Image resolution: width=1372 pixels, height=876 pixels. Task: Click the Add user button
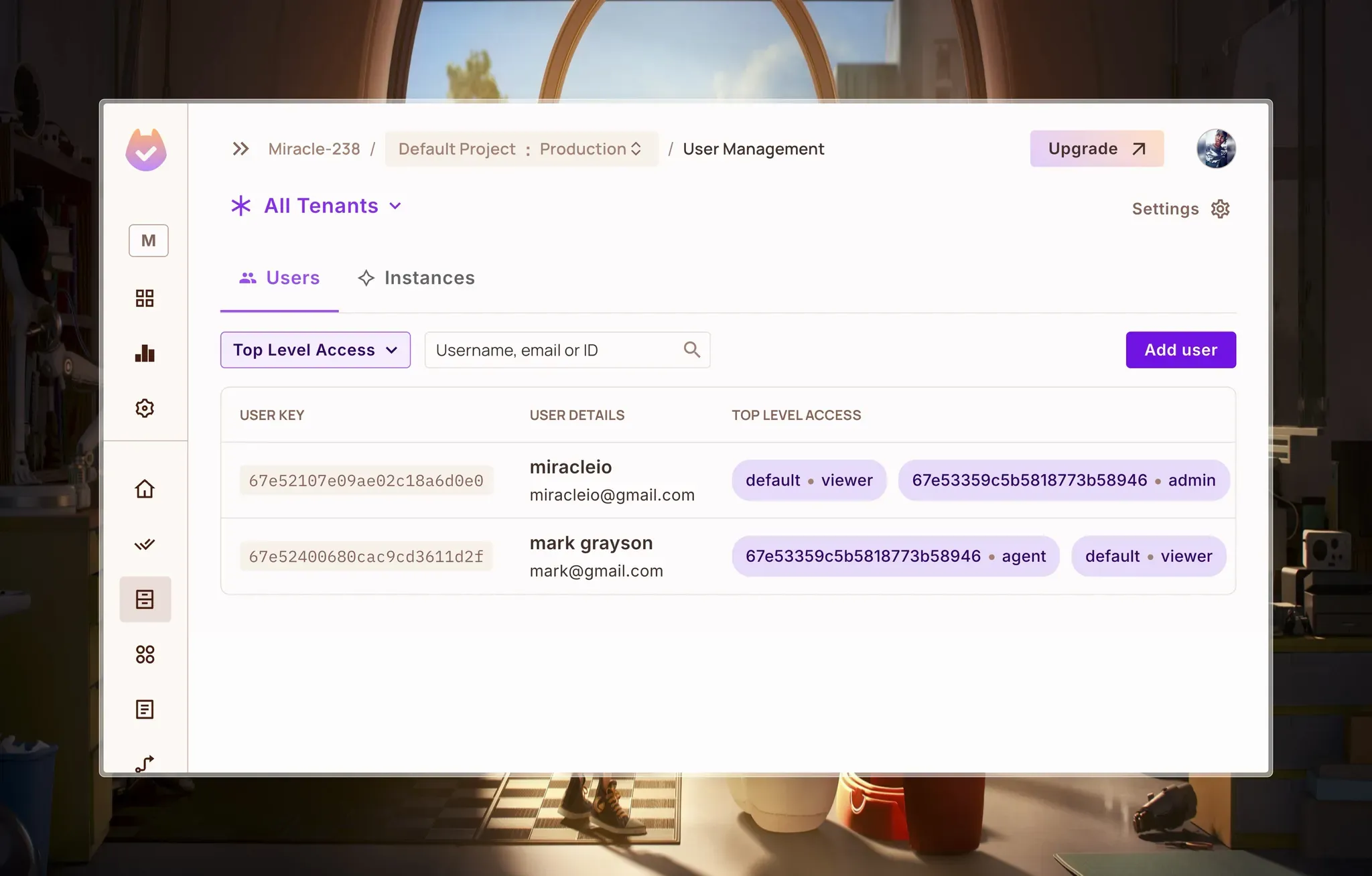click(1180, 350)
